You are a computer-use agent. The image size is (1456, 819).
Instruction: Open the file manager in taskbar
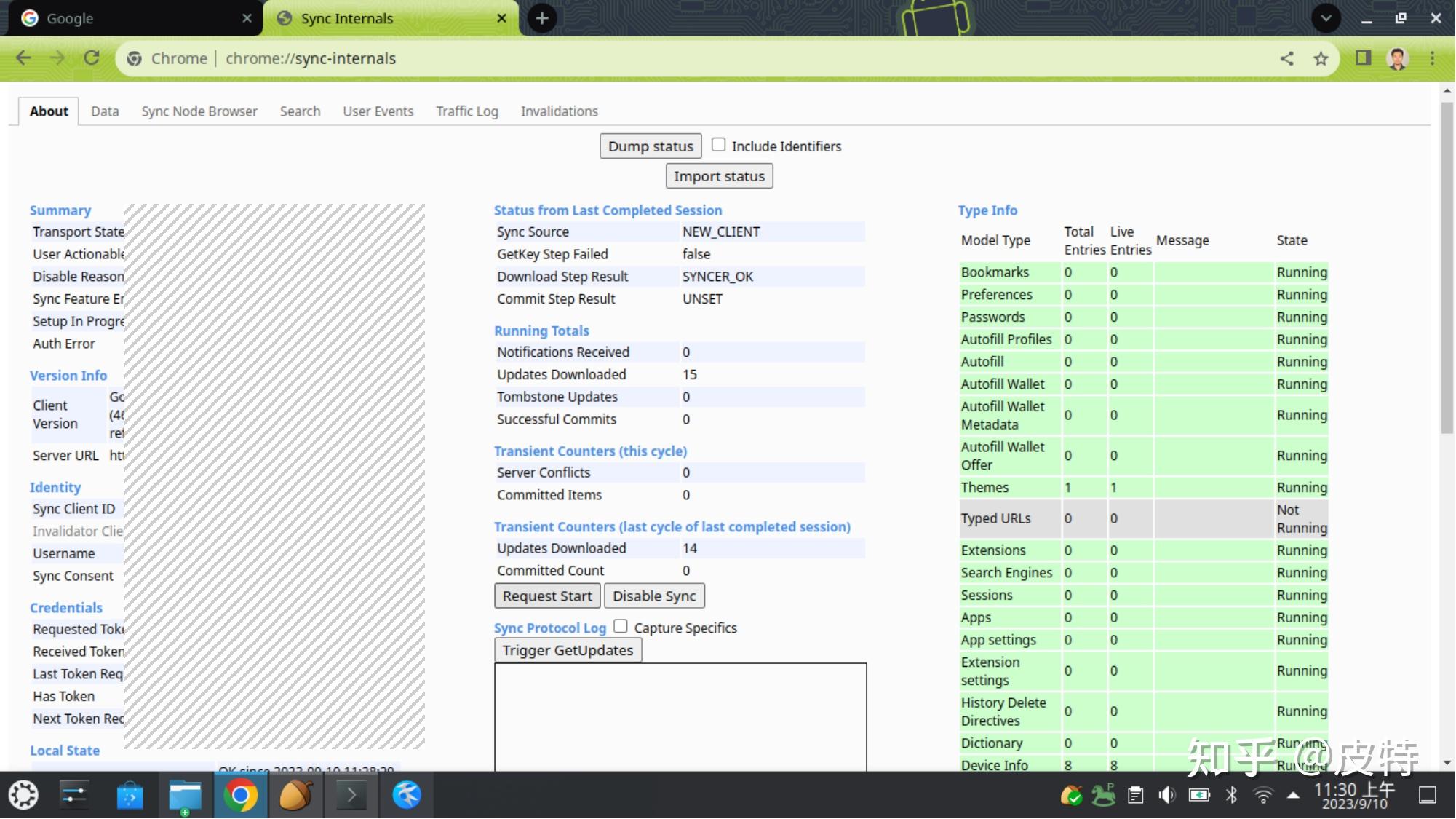point(185,794)
